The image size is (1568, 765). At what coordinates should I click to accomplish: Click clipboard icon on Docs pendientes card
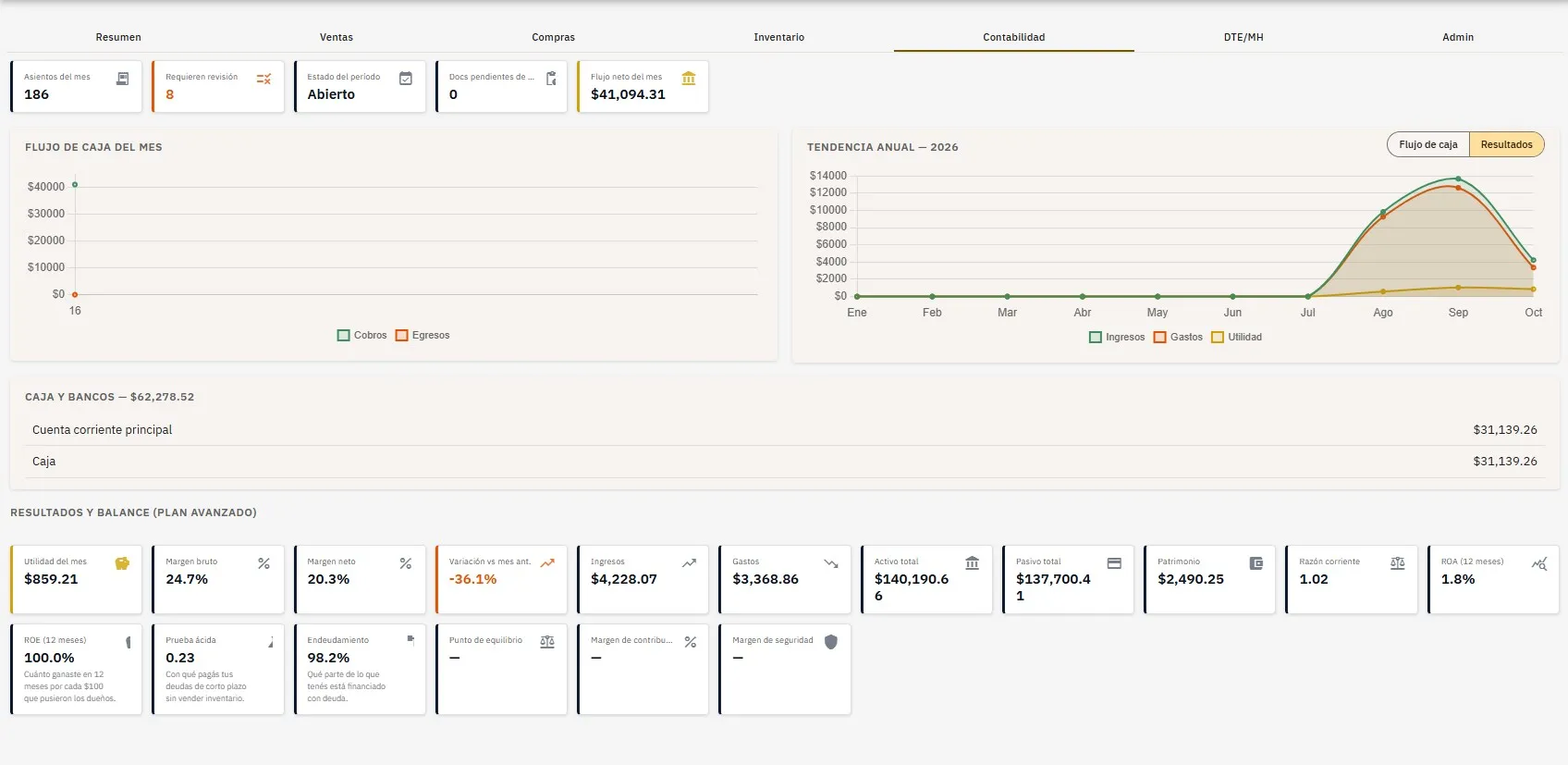[551, 79]
